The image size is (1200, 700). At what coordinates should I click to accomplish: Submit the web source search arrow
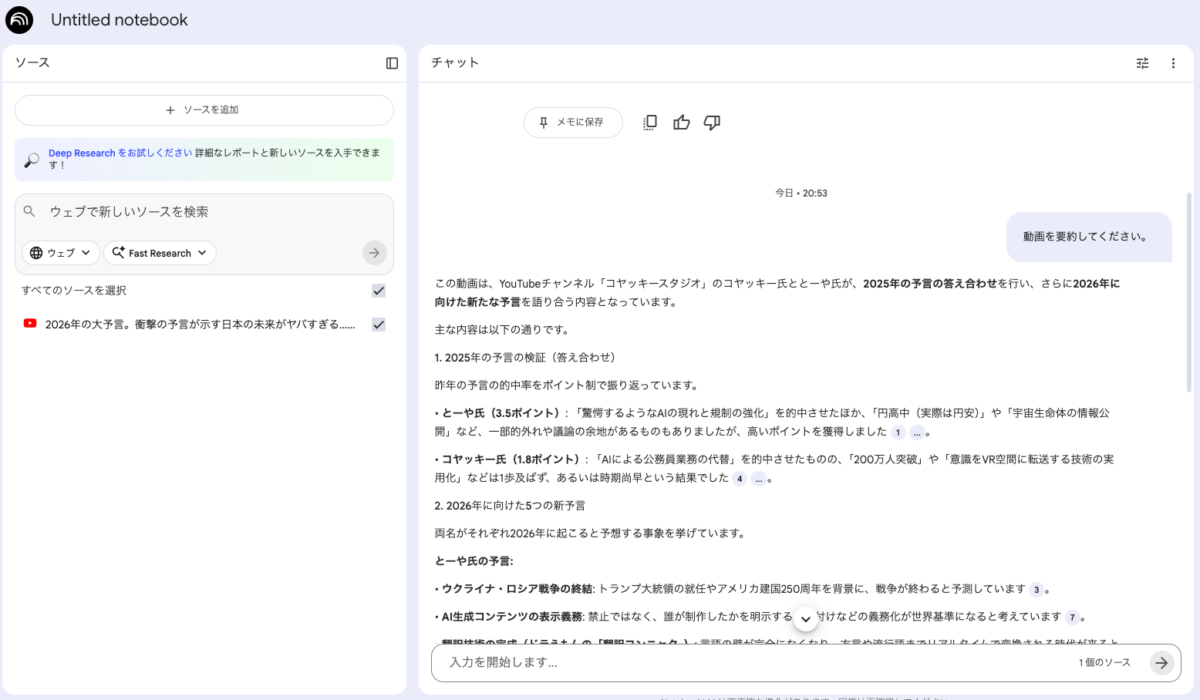pyautogui.click(x=374, y=253)
